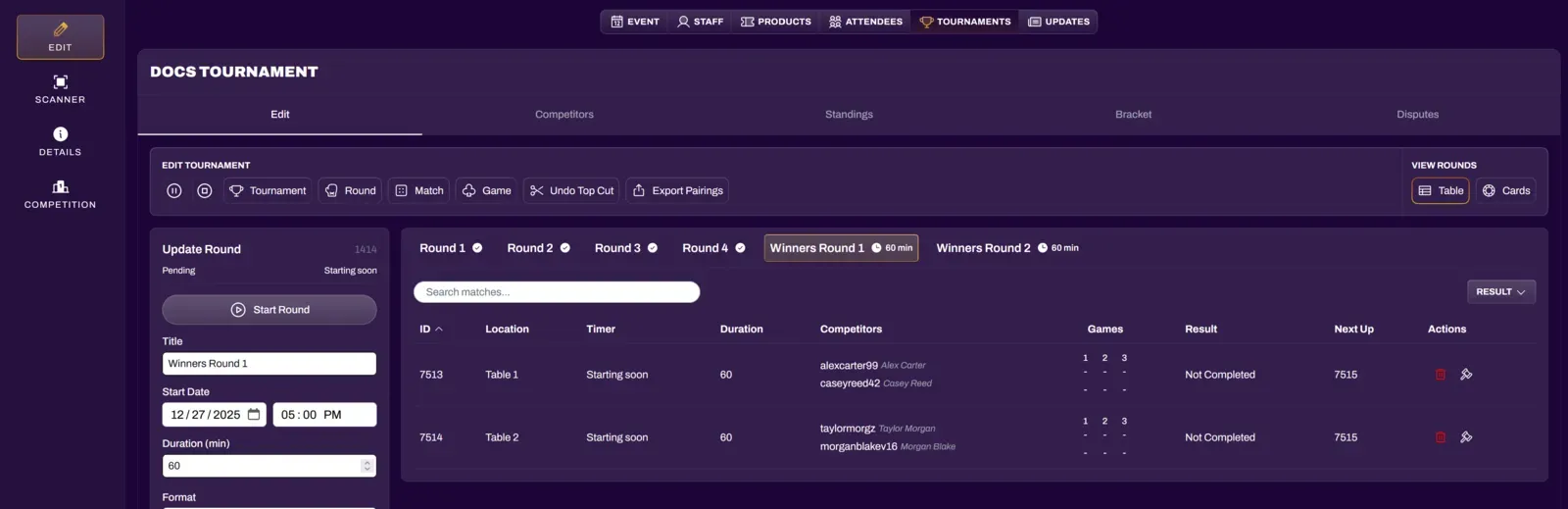1568x509 pixels.
Task: Sort matches by ID column arrow
Action: click(438, 330)
